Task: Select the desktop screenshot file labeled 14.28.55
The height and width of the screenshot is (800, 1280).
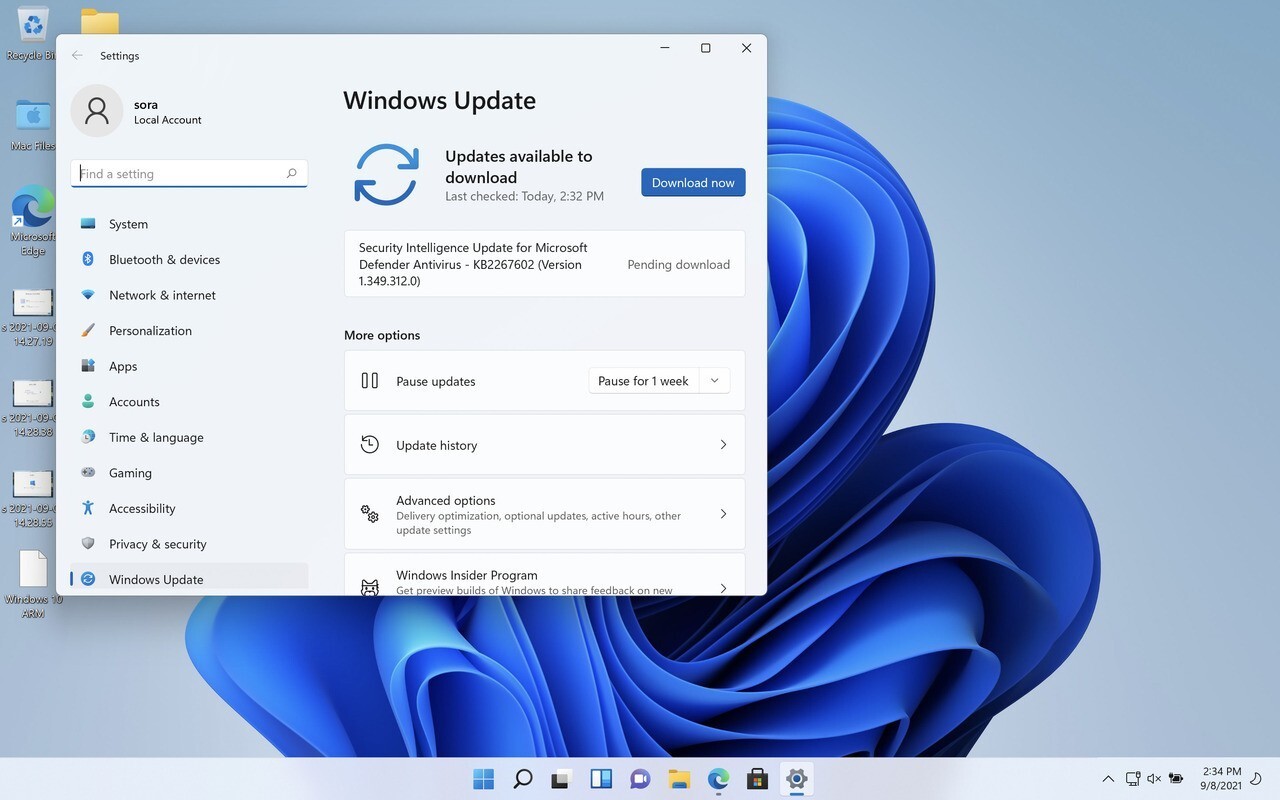Action: [x=32, y=499]
